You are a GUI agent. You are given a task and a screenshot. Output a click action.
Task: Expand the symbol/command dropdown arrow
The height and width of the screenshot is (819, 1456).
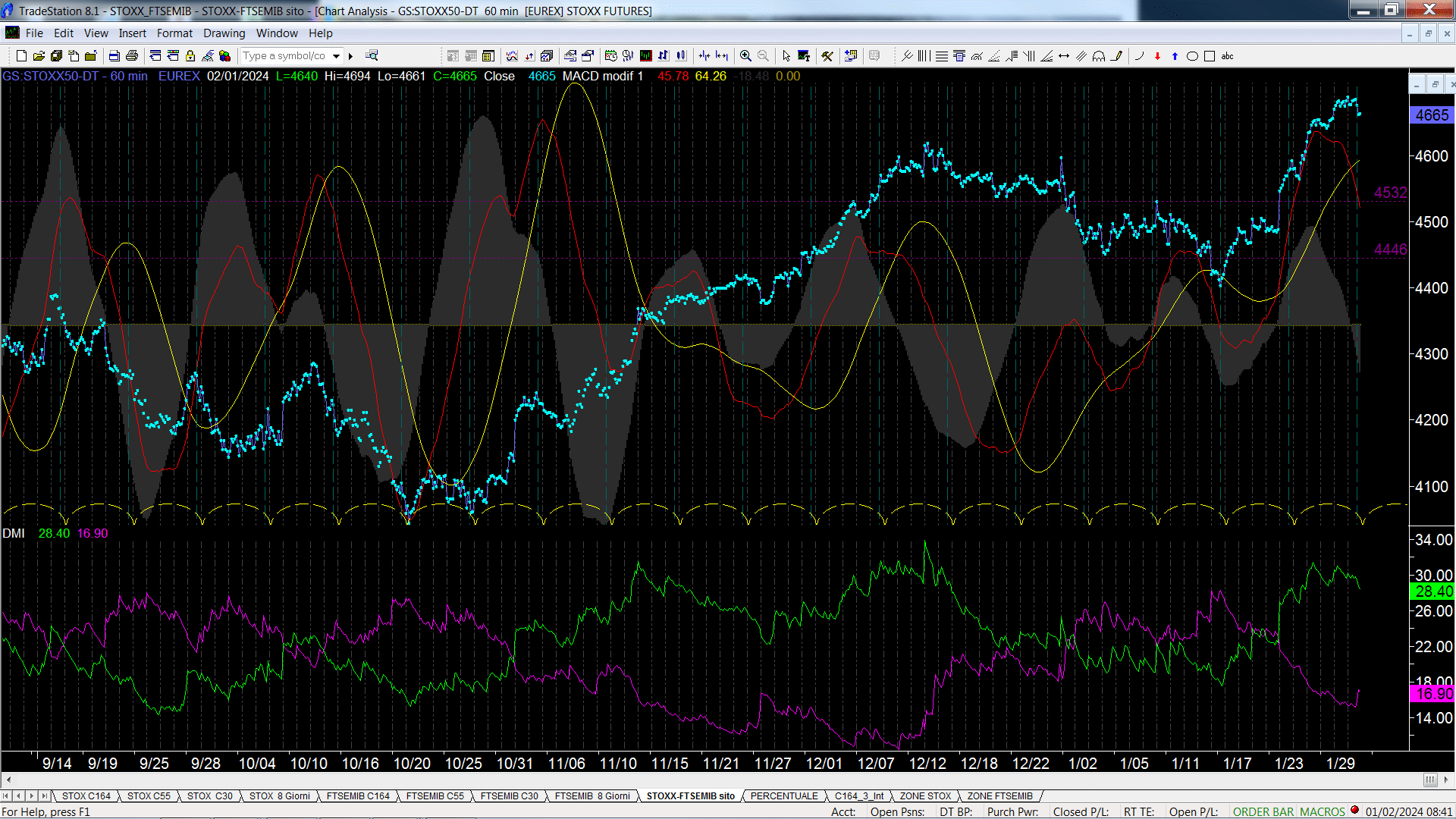coord(336,56)
